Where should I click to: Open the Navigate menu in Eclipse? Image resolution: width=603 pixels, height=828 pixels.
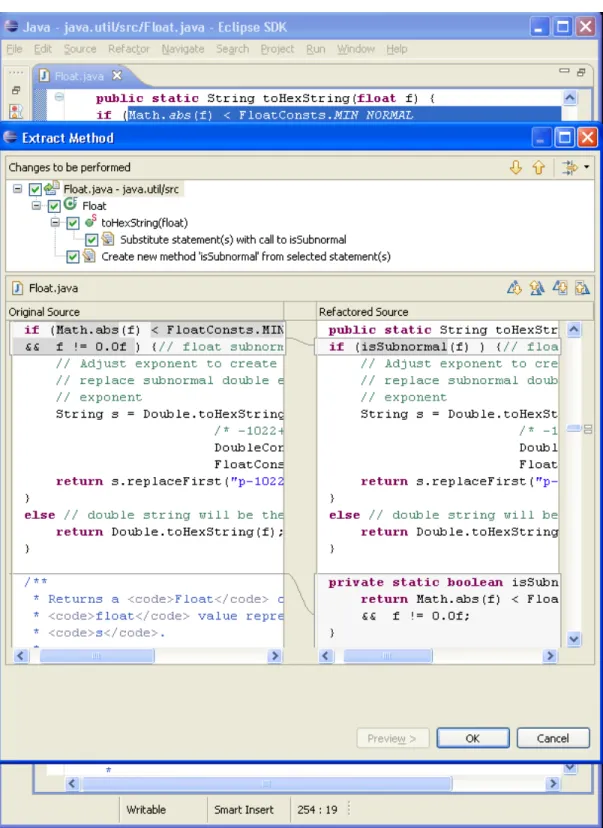(183, 49)
